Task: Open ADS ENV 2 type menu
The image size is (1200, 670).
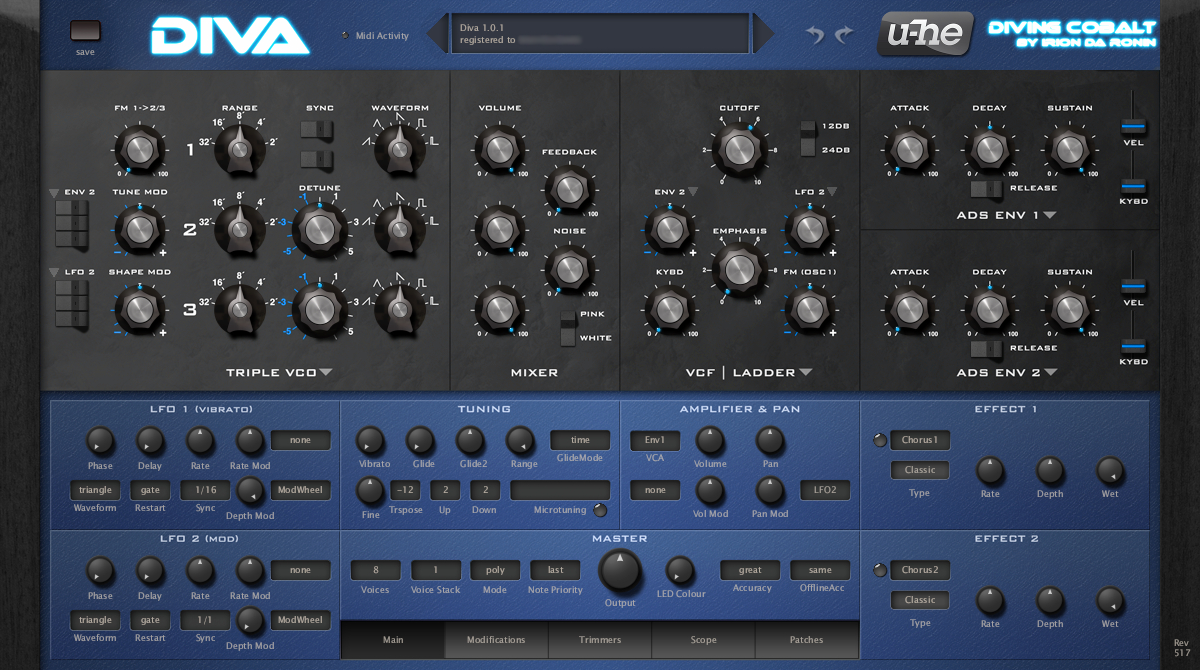Action: [x=1007, y=373]
